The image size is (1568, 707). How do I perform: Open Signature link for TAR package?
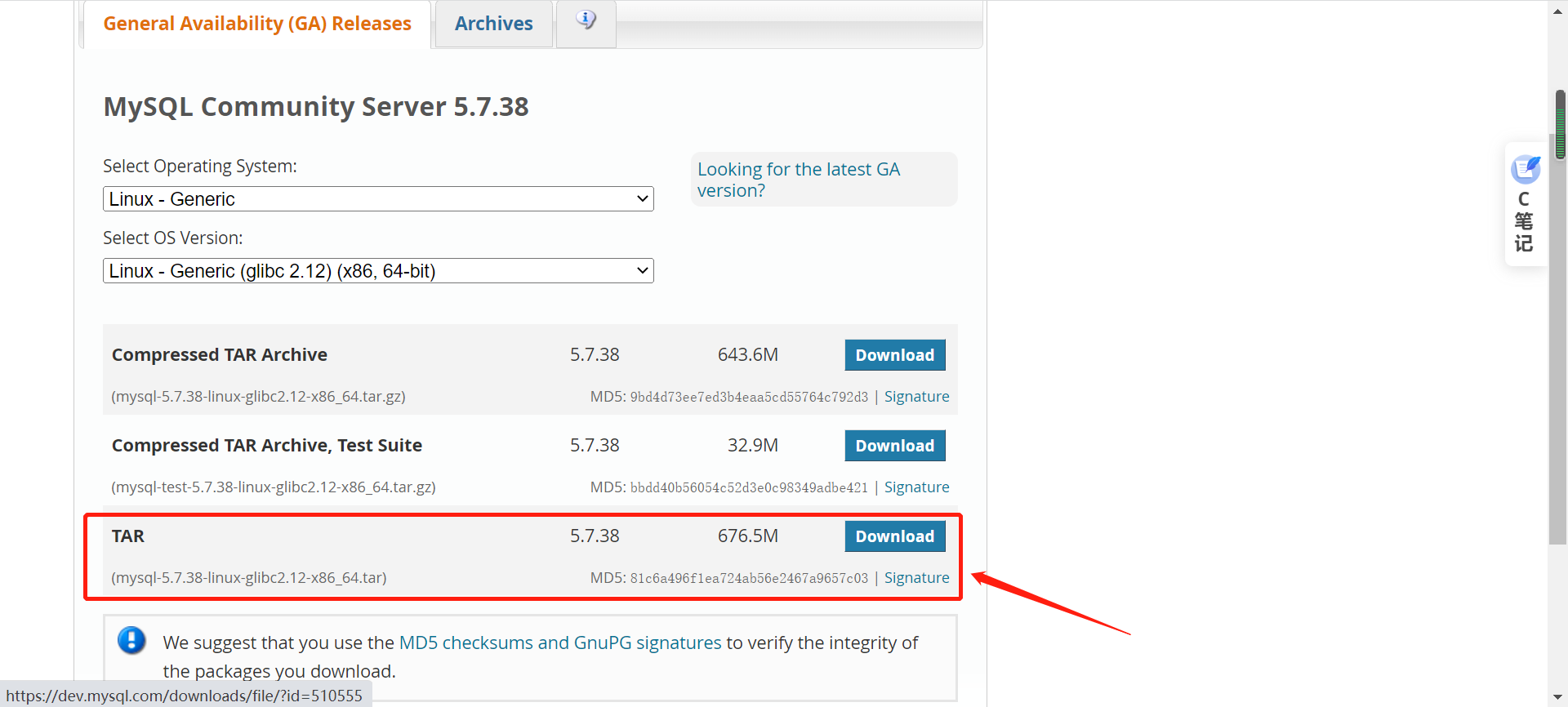[x=916, y=578]
